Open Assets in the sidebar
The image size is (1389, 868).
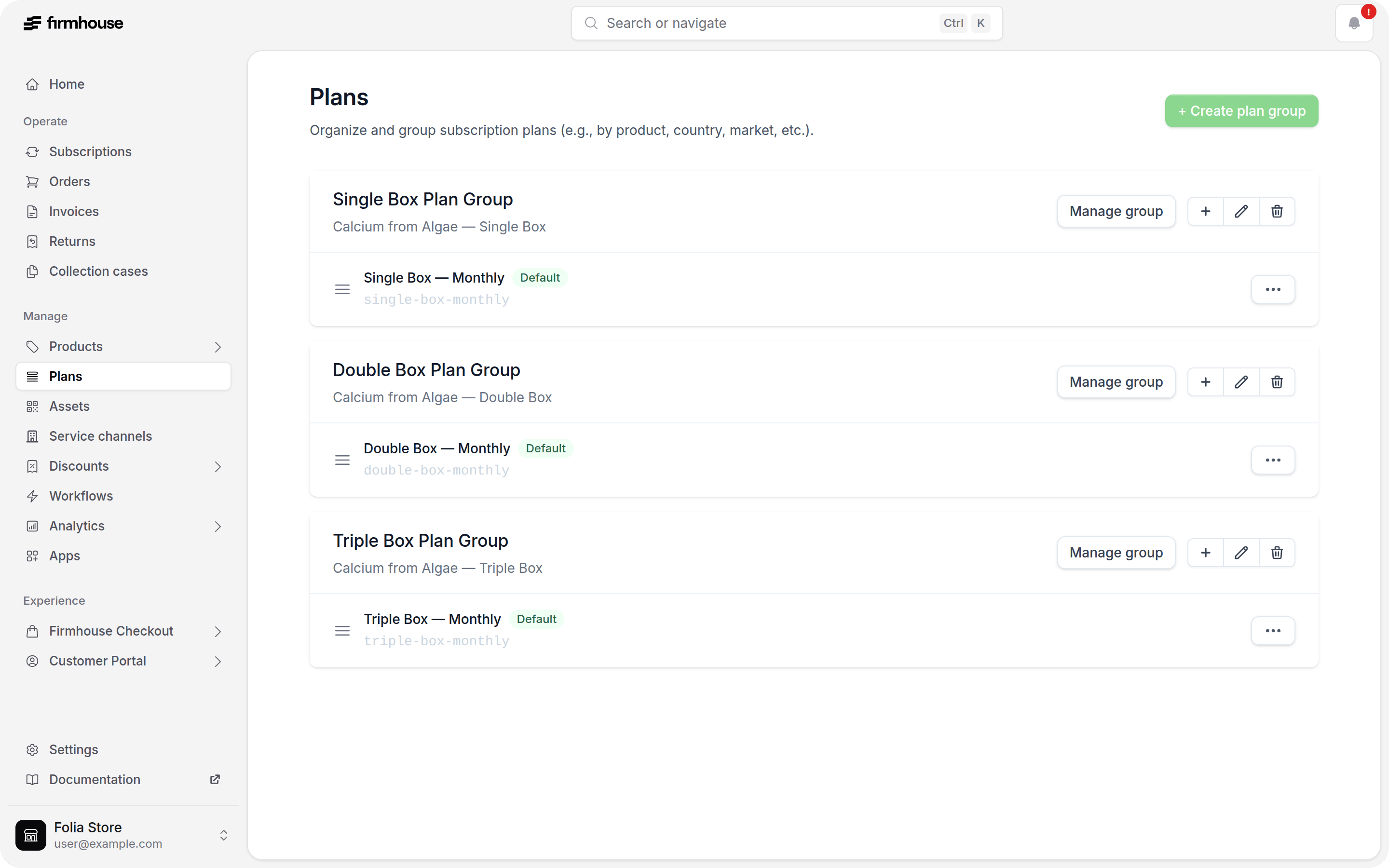click(123, 406)
